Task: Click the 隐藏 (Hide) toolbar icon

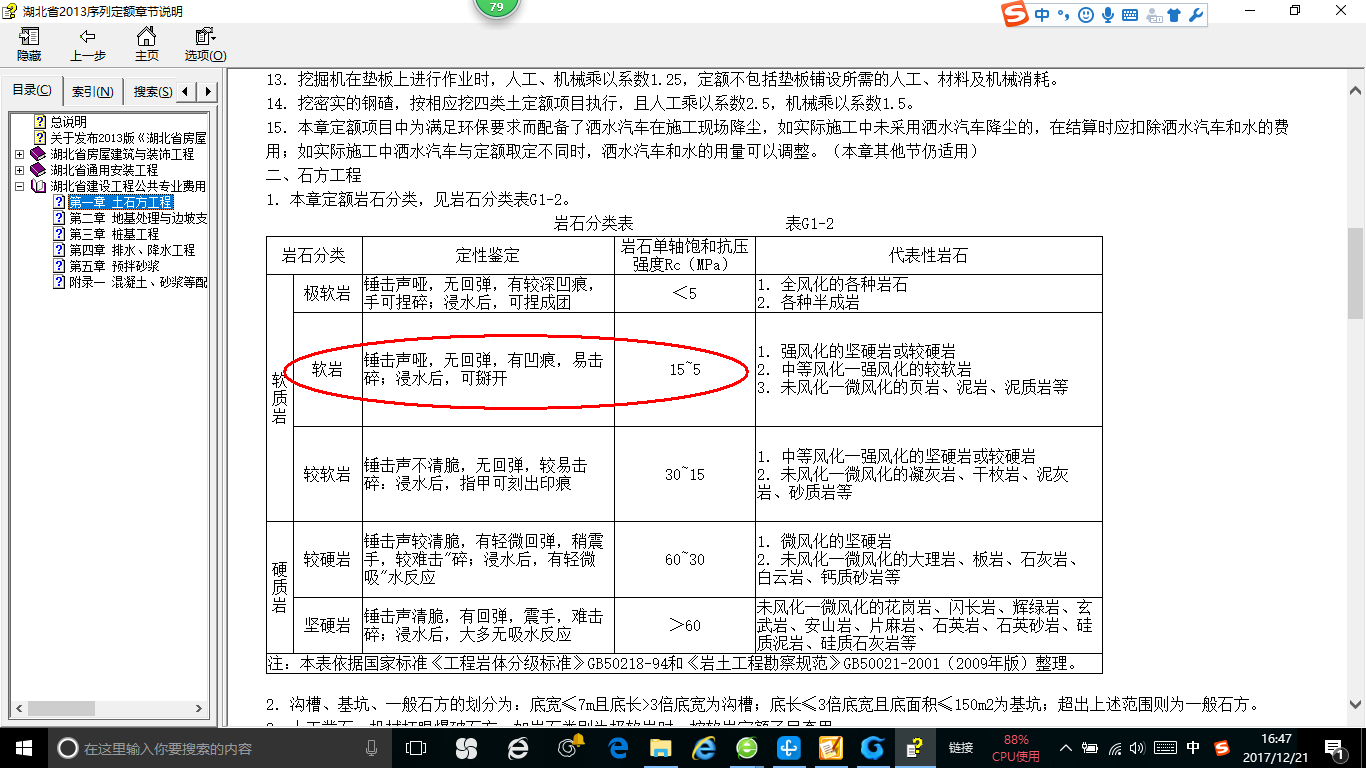Action: [x=29, y=44]
